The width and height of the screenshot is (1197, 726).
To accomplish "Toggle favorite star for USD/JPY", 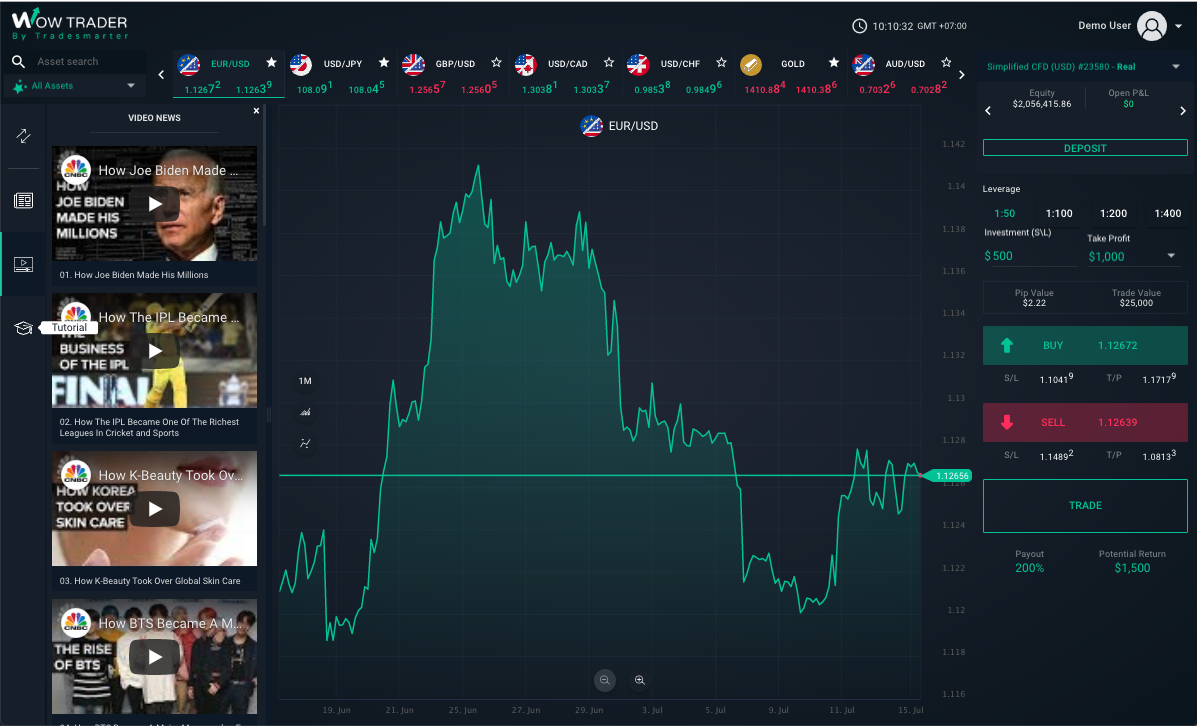I will pyautogui.click(x=384, y=63).
